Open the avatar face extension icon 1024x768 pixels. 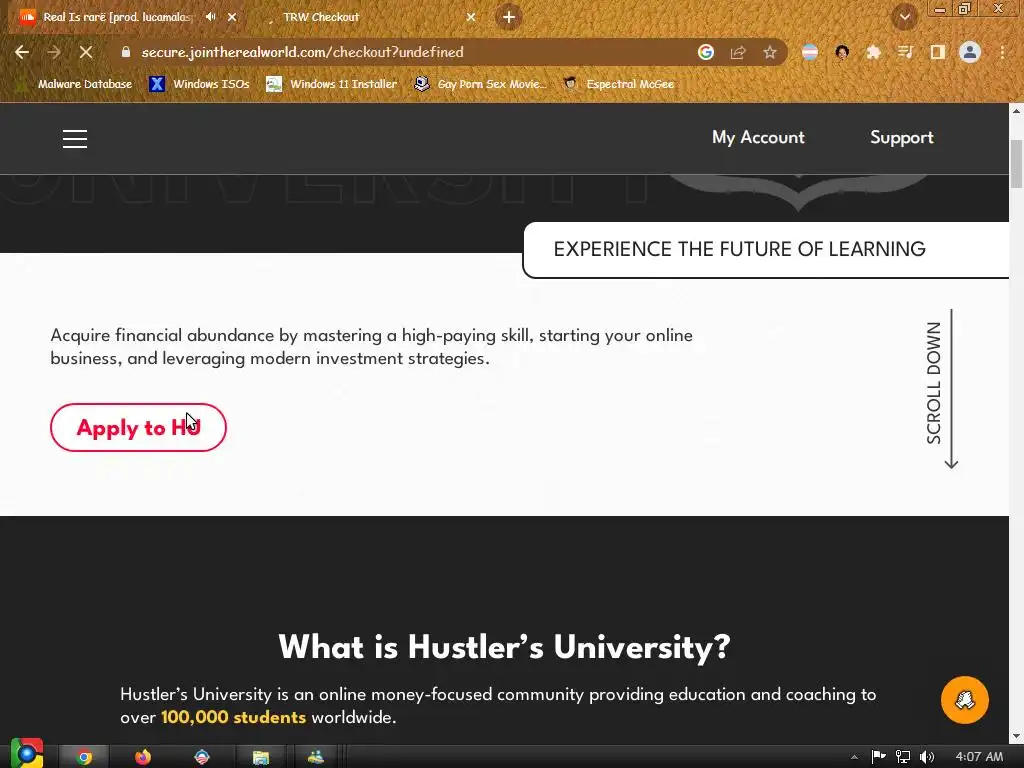(x=842, y=52)
